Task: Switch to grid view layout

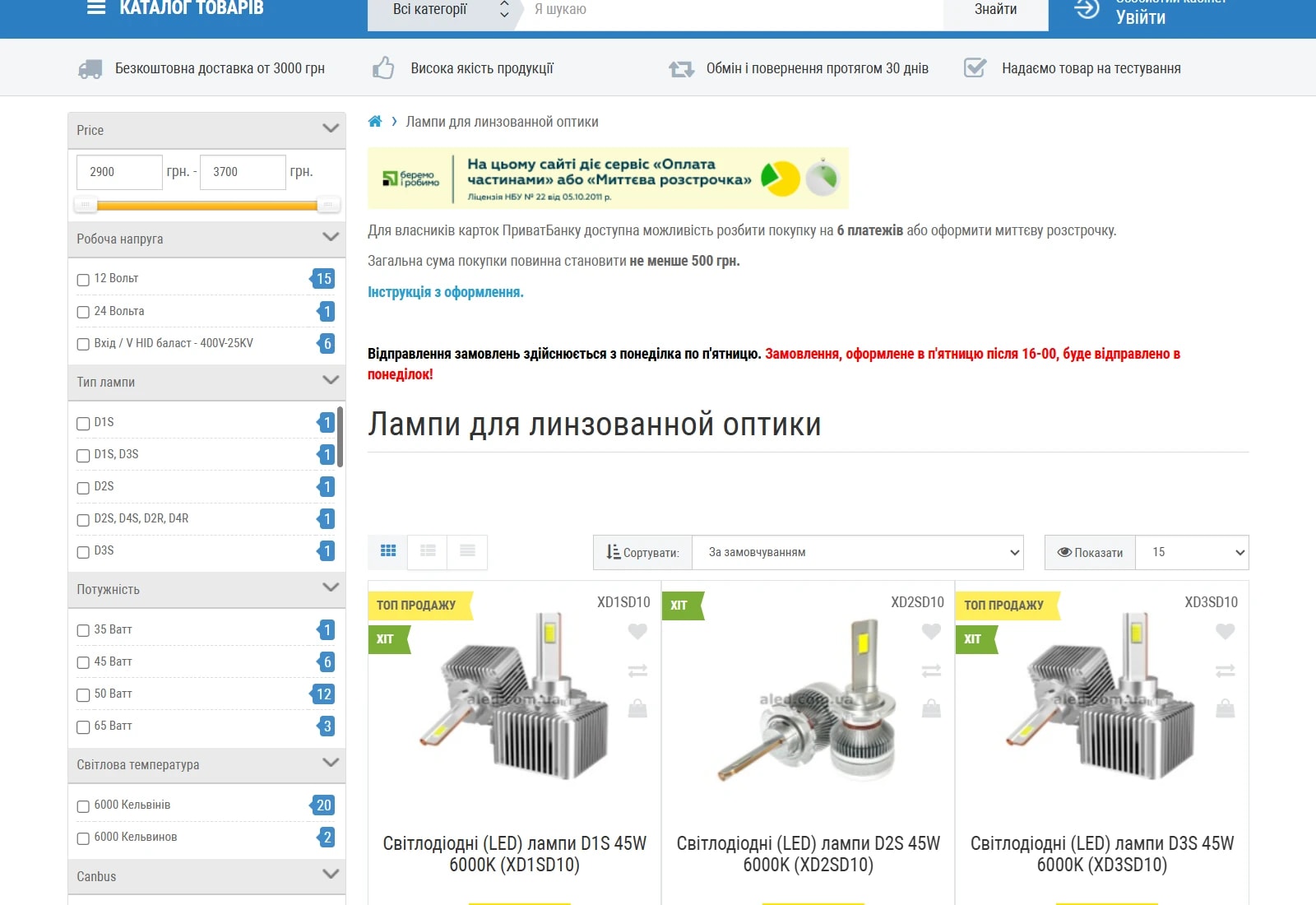Action: tap(388, 550)
